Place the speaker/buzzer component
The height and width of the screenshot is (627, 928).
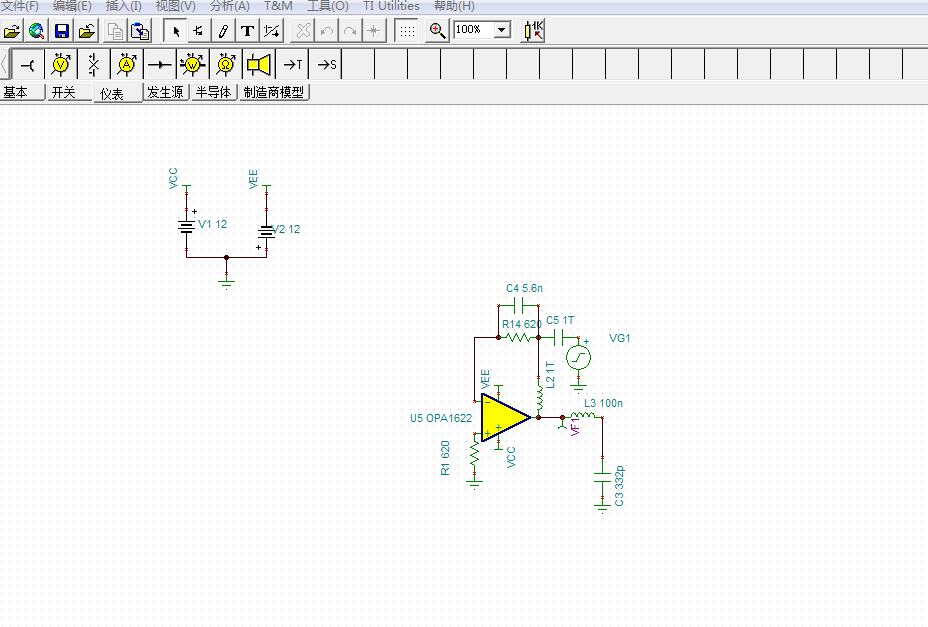click(259, 65)
